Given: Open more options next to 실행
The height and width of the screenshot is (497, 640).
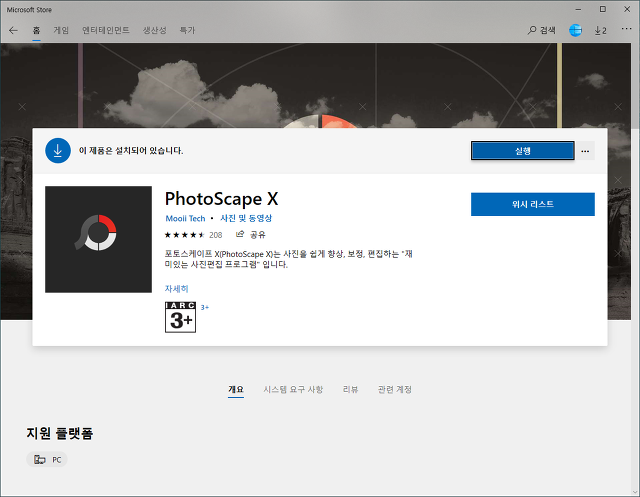Looking at the screenshot, I should coord(585,151).
